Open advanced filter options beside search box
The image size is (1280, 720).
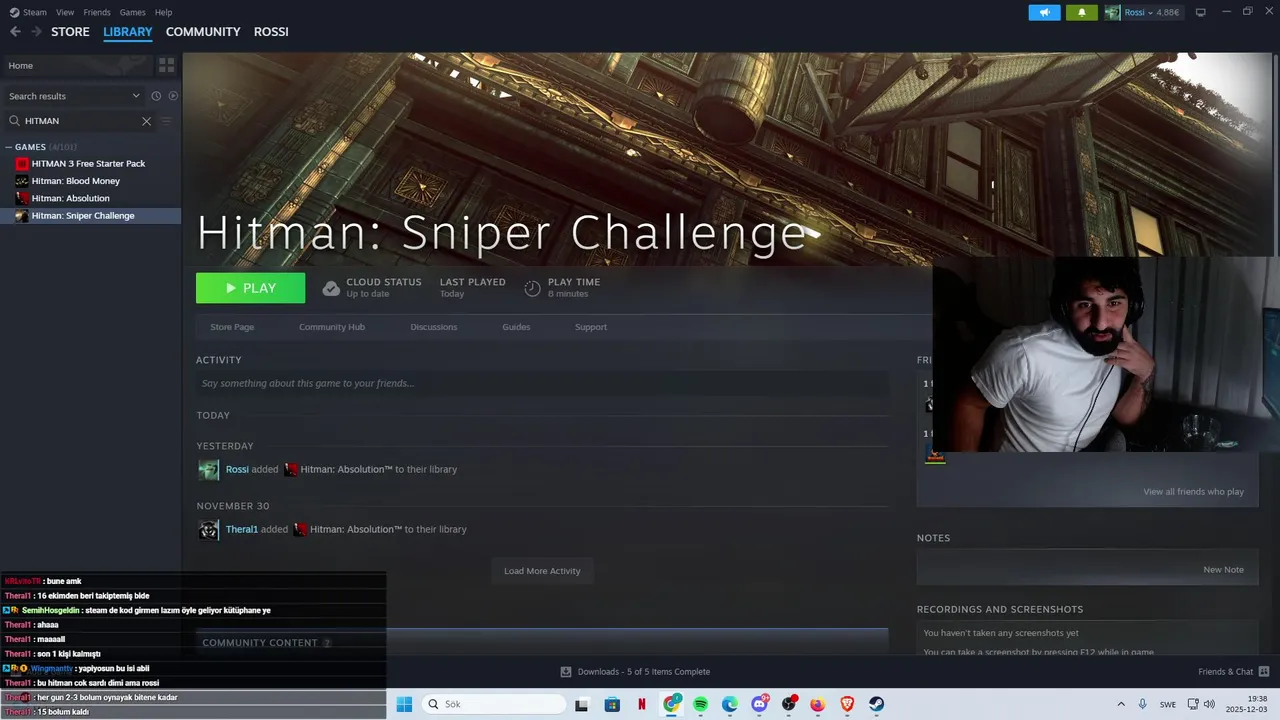point(167,121)
